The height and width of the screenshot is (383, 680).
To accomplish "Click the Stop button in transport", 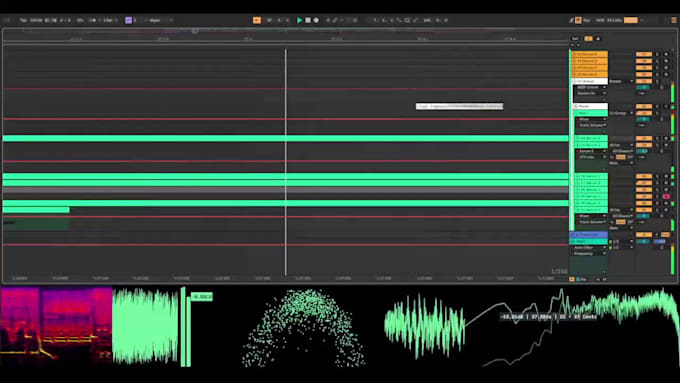I will [x=308, y=20].
